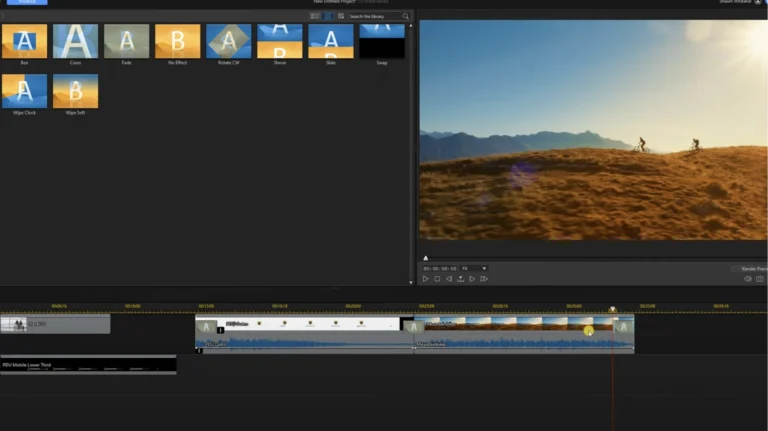Select the Fade transition thumbnail
This screenshot has height=431, width=768.
(126, 41)
